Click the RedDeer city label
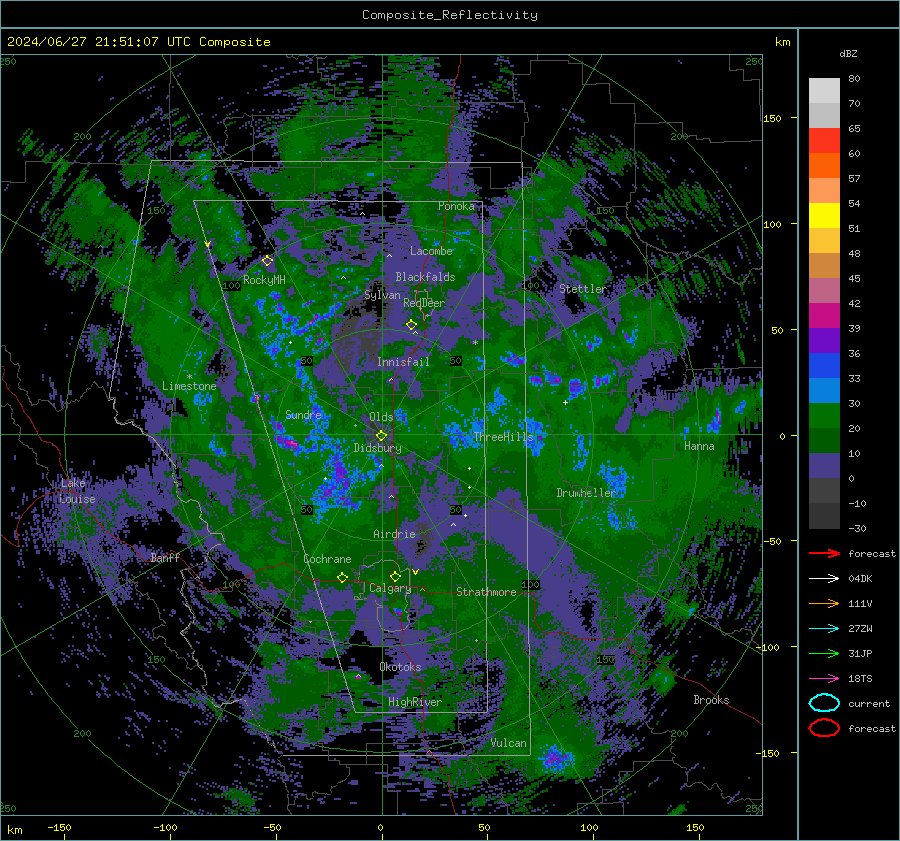Viewport: 900px width, 841px height. pyautogui.click(x=424, y=303)
